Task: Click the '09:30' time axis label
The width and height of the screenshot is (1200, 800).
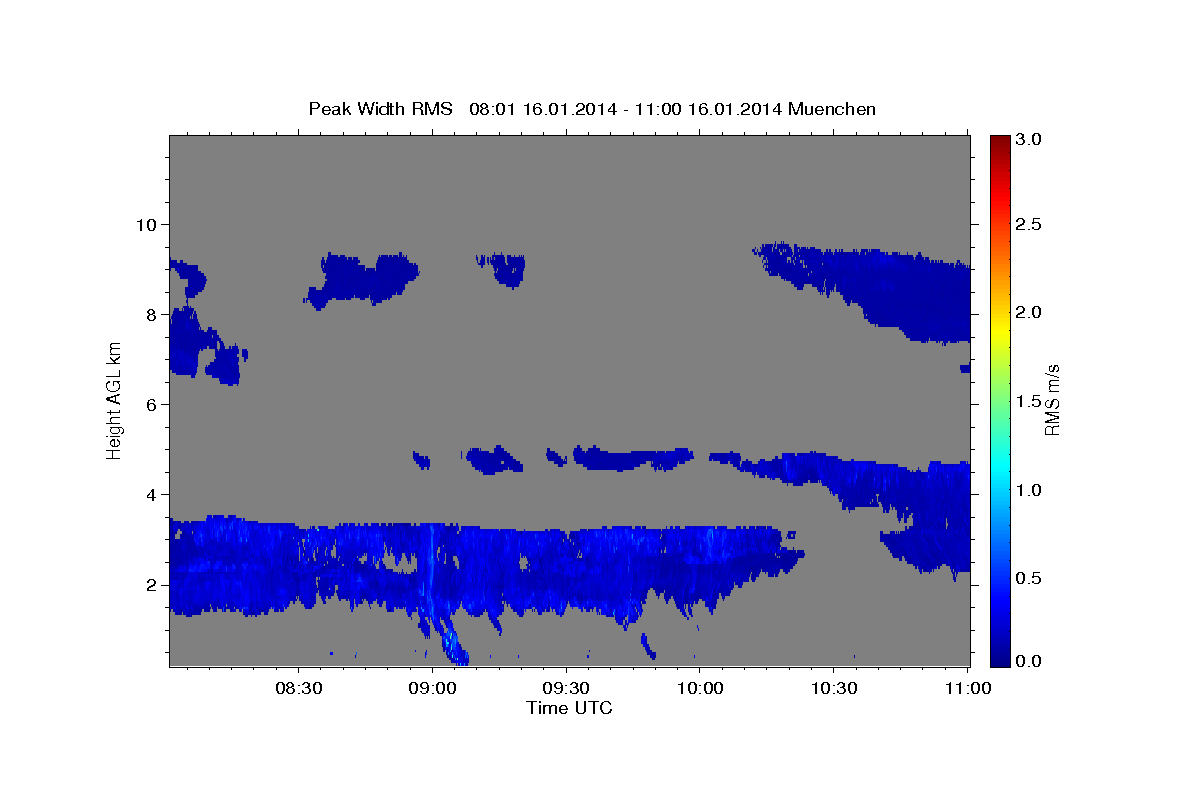Action: 566,689
